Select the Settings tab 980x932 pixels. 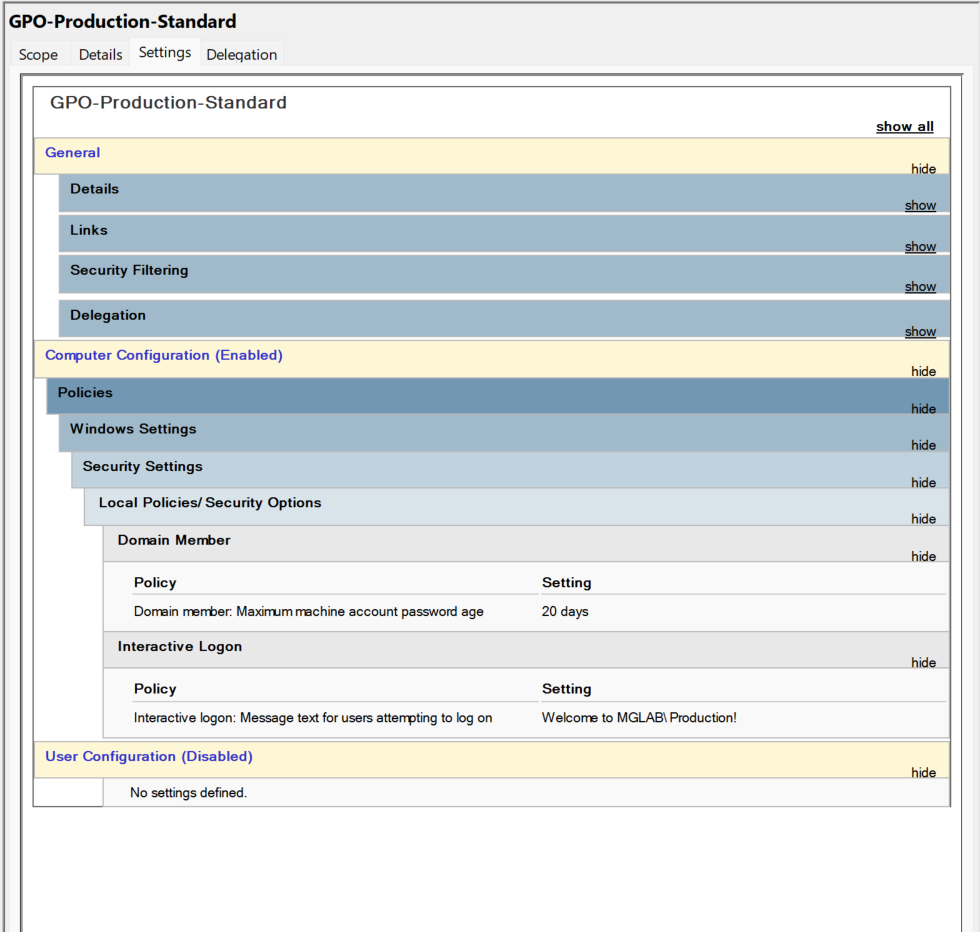pyautogui.click(x=165, y=53)
